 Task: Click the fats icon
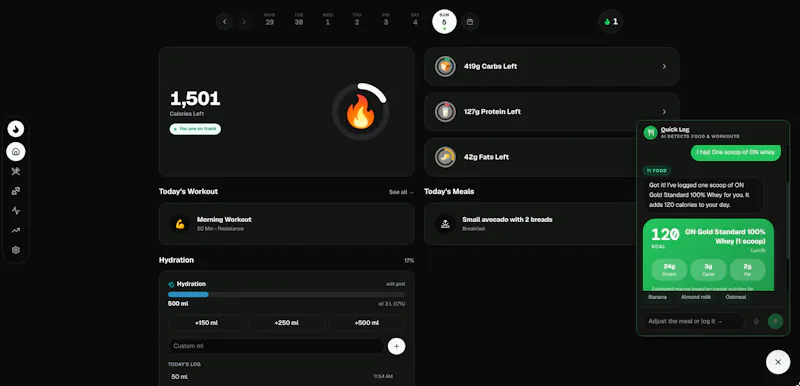click(445, 157)
